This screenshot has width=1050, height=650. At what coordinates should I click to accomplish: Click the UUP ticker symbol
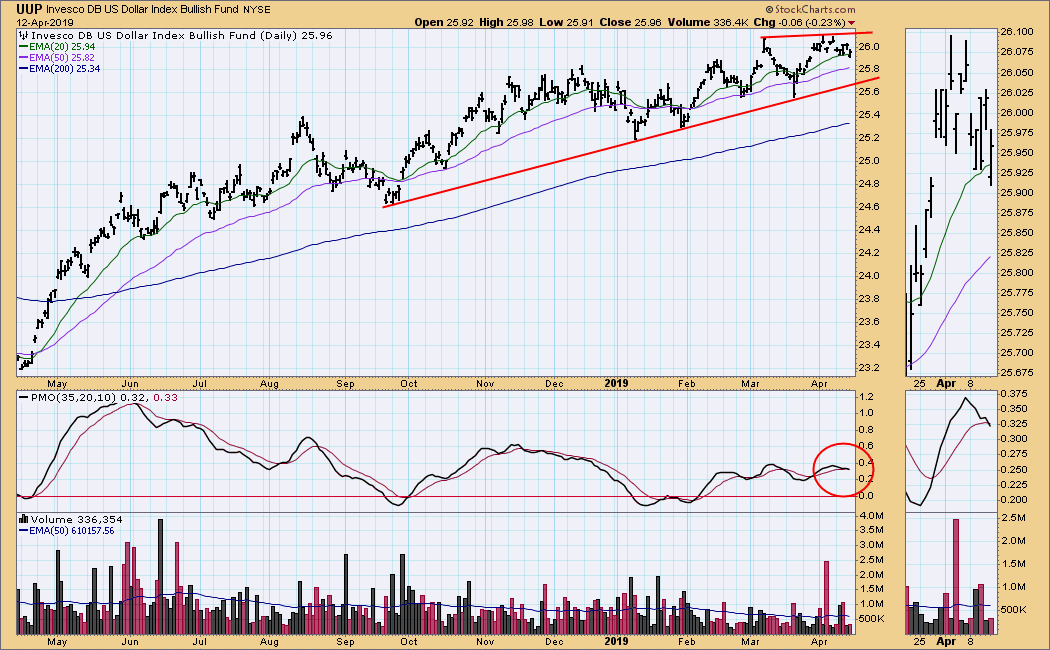tap(29, 9)
